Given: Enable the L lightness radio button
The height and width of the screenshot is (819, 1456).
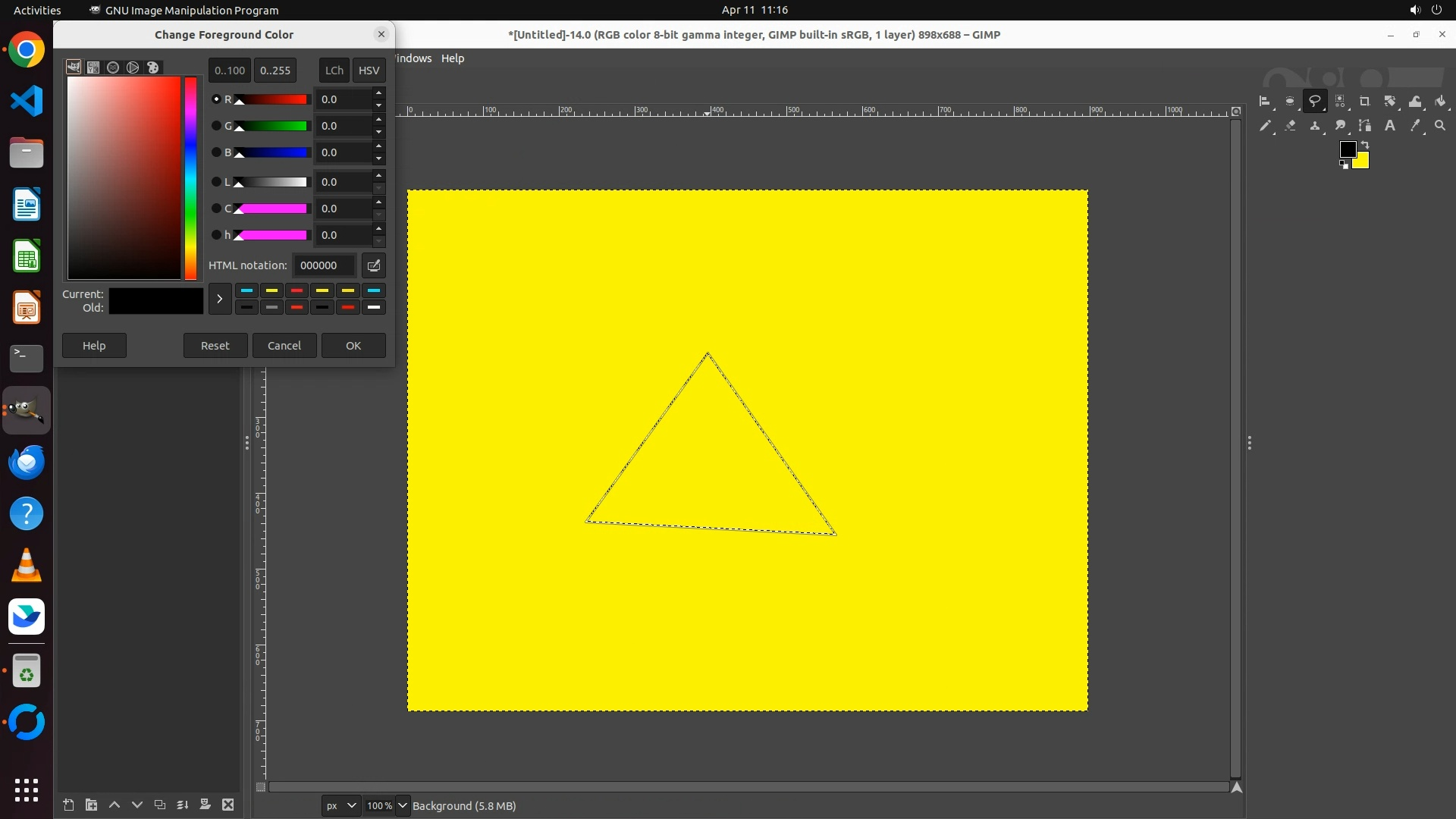Looking at the screenshot, I should click(x=216, y=182).
